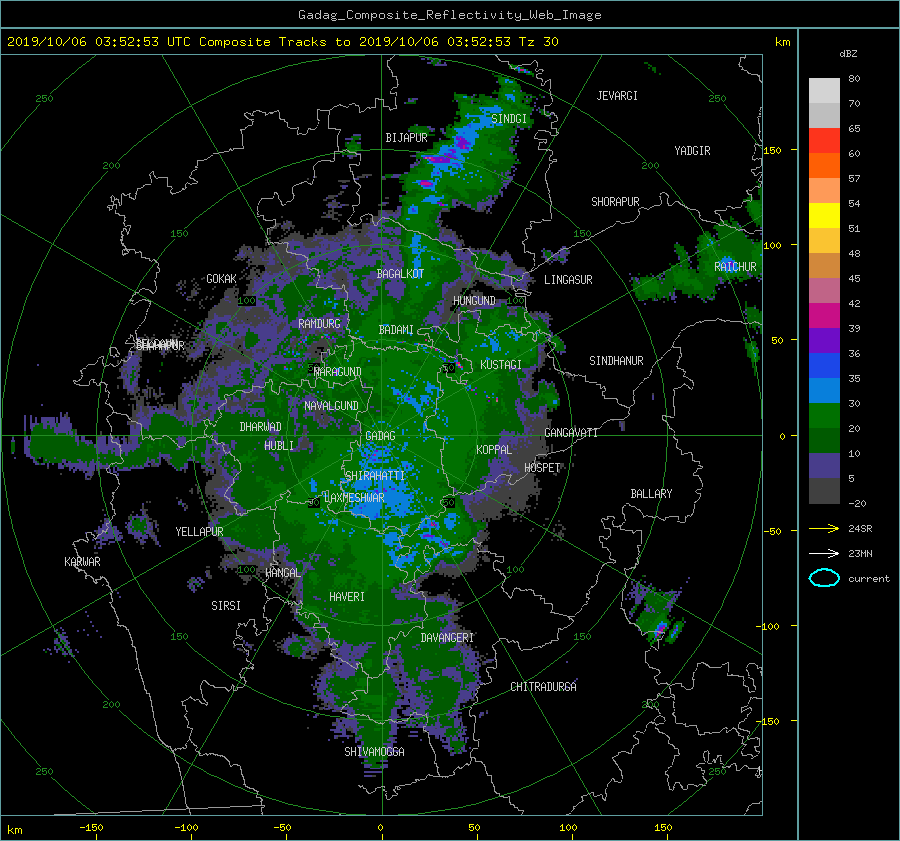Select the red 60 dBZ color swatch
900x841 pixels.
pos(824,140)
